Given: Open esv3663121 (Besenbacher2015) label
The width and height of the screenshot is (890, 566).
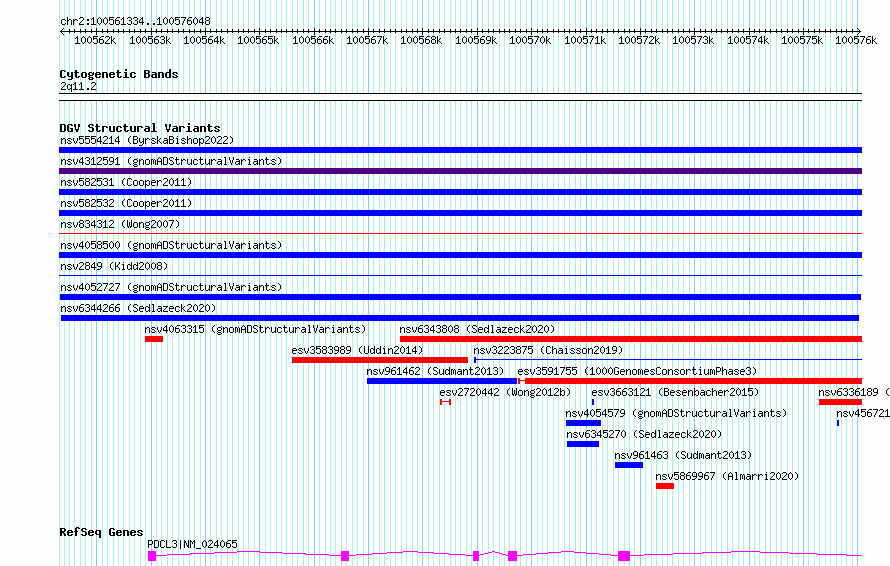Looking at the screenshot, I should click(675, 392).
